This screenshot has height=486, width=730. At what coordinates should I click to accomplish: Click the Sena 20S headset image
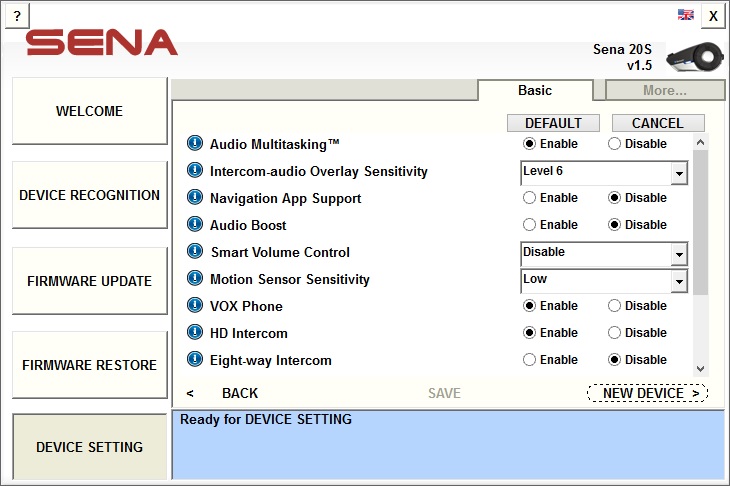coord(695,57)
